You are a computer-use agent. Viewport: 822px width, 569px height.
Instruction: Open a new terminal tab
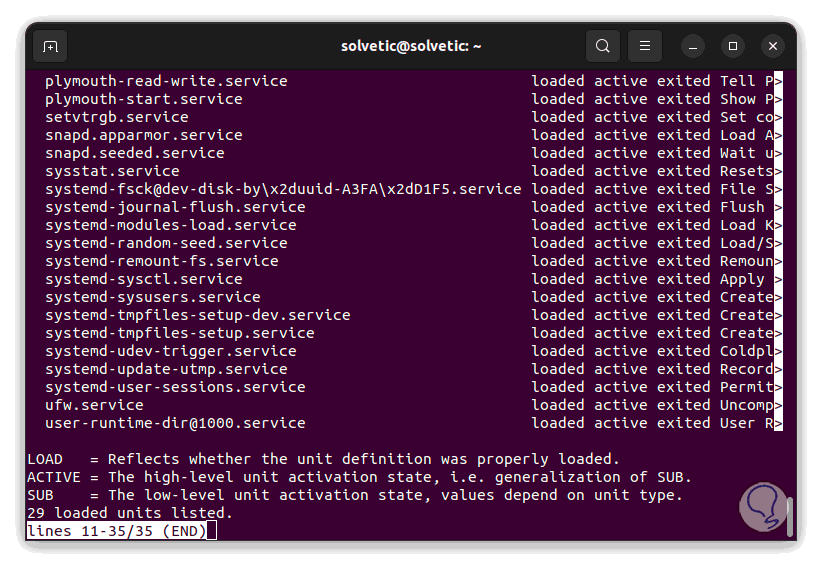[50, 46]
